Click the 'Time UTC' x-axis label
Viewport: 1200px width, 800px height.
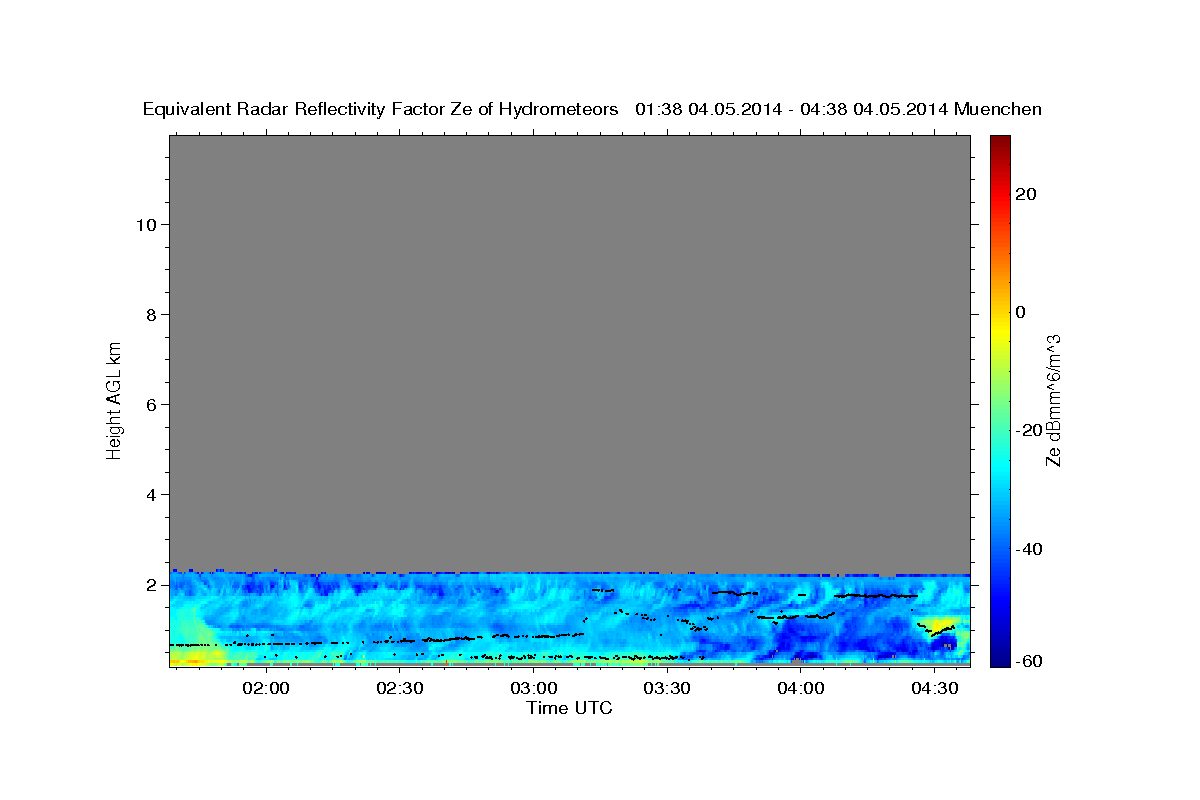(x=569, y=708)
